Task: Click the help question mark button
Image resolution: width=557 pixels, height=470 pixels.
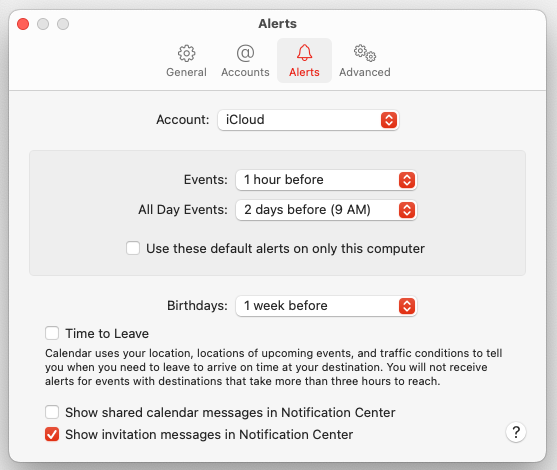Action: click(x=516, y=432)
